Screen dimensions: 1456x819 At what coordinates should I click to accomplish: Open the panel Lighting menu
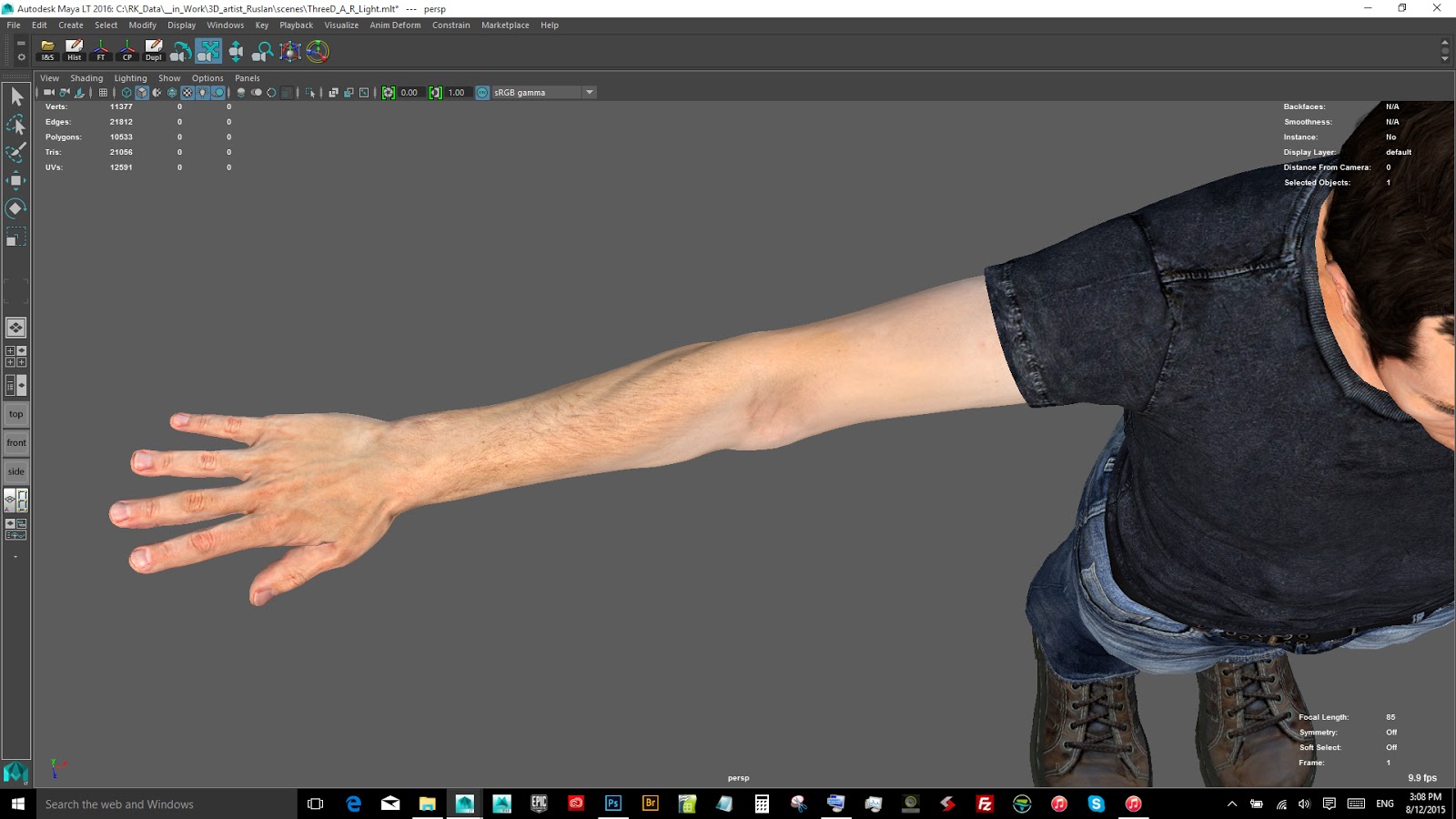pos(130,78)
